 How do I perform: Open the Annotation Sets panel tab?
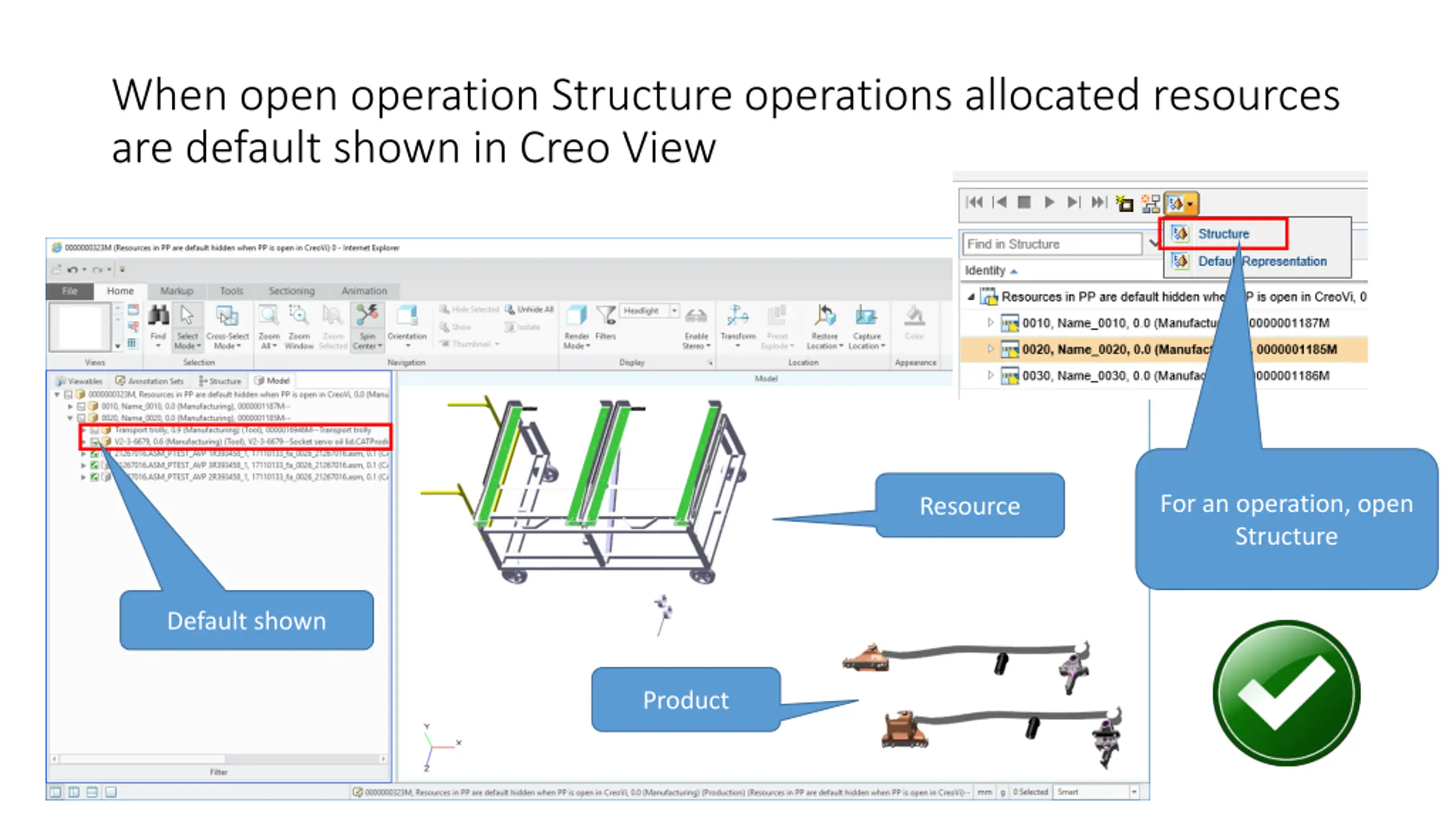tap(150, 380)
